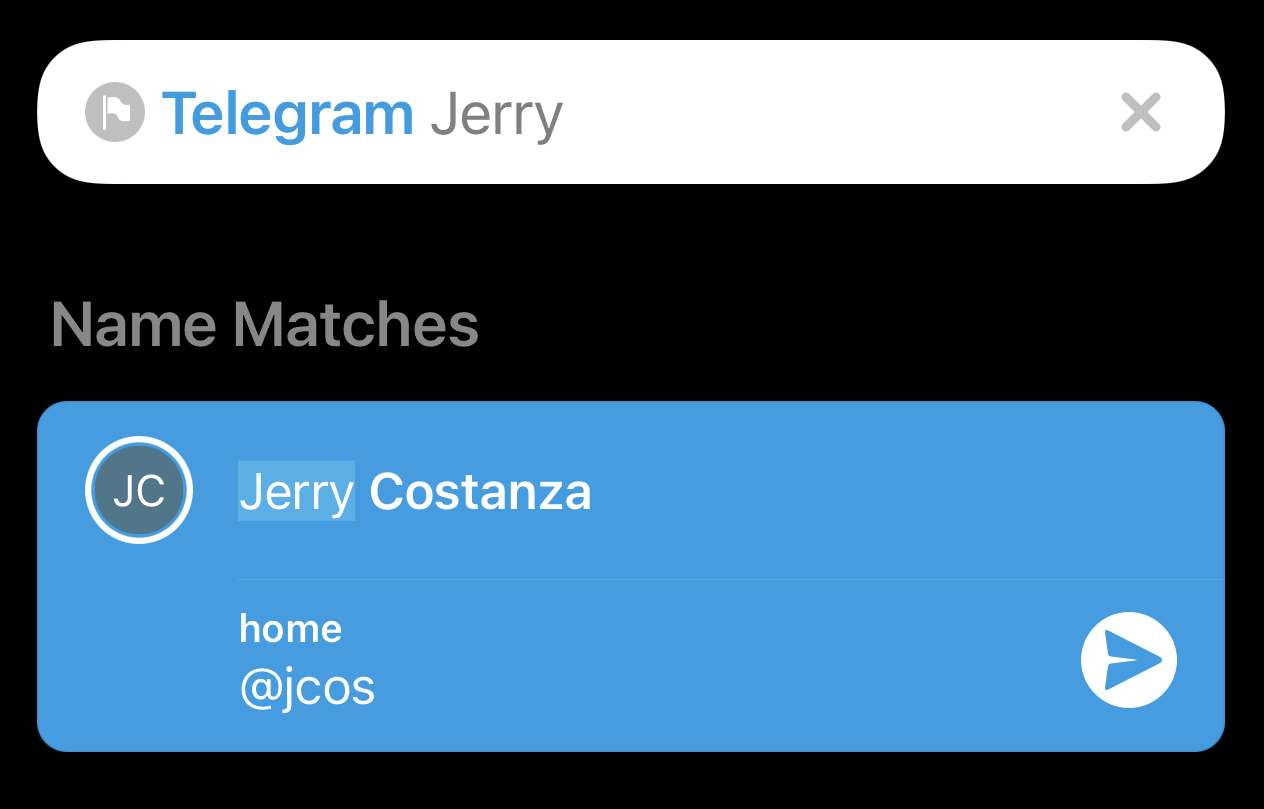Image resolution: width=1264 pixels, height=809 pixels.
Task: Choose the Jerry Costanza contact result
Action: tap(631, 490)
